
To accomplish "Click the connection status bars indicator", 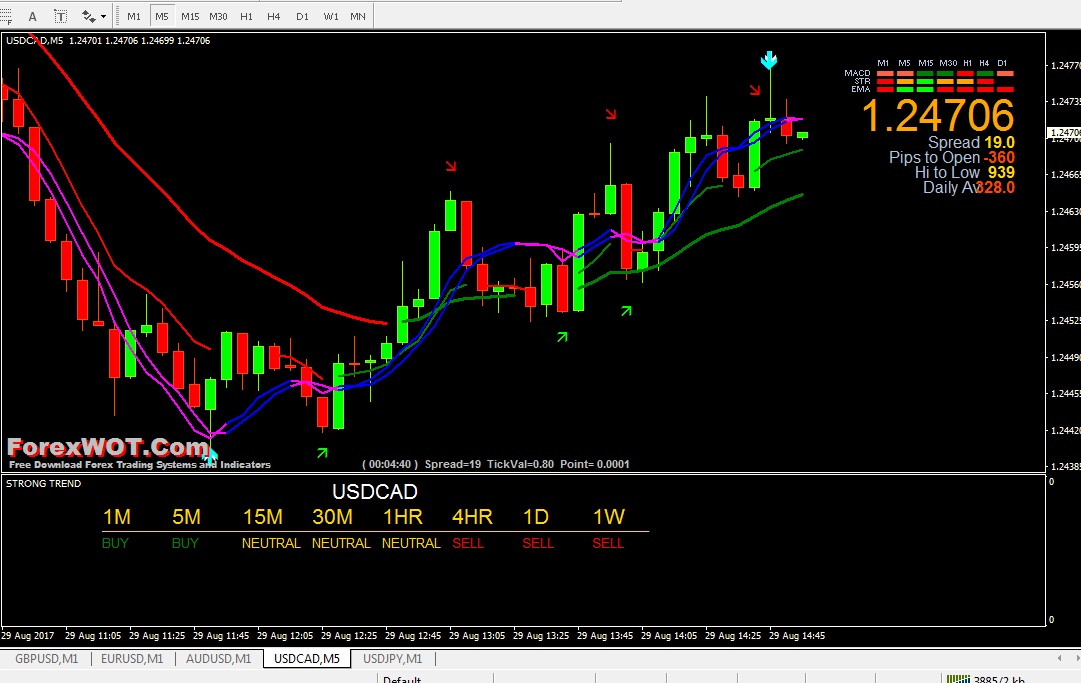I will tap(958, 679).
